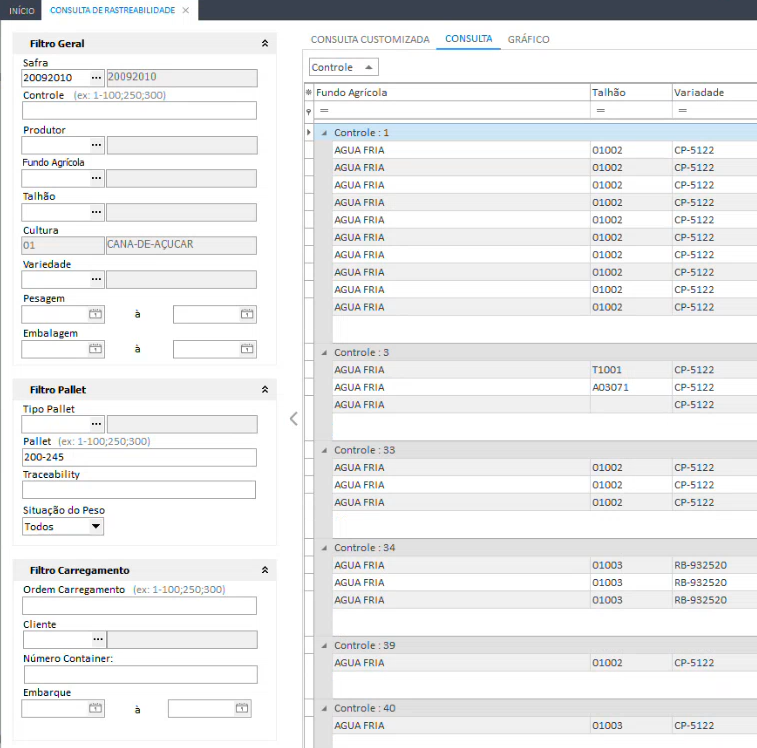Open Situação do Peso dropdown
Viewport: 757px width, 748px height.
[96, 526]
